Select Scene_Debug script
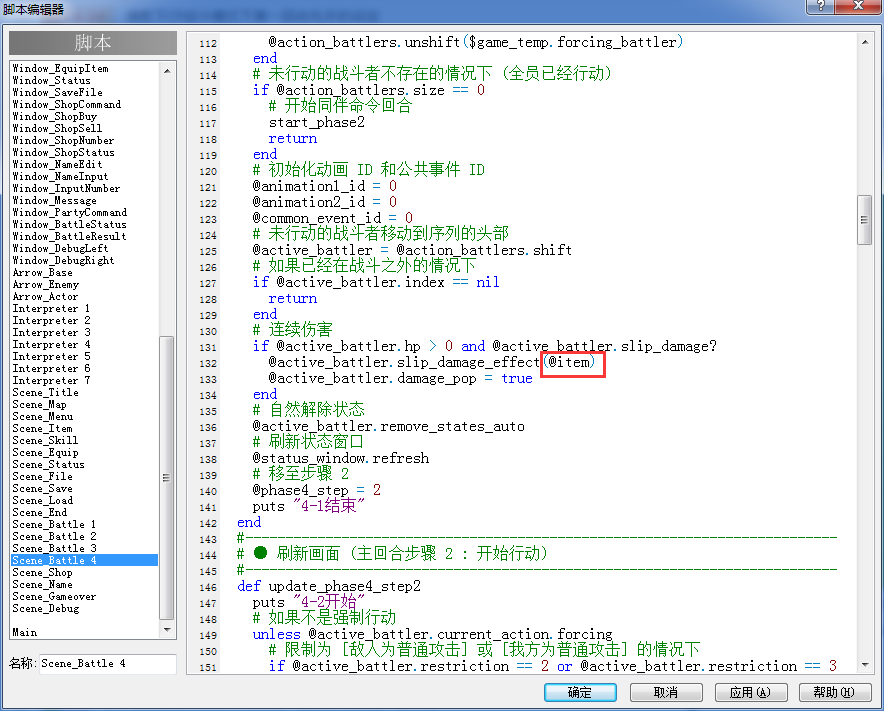 [x=46, y=608]
